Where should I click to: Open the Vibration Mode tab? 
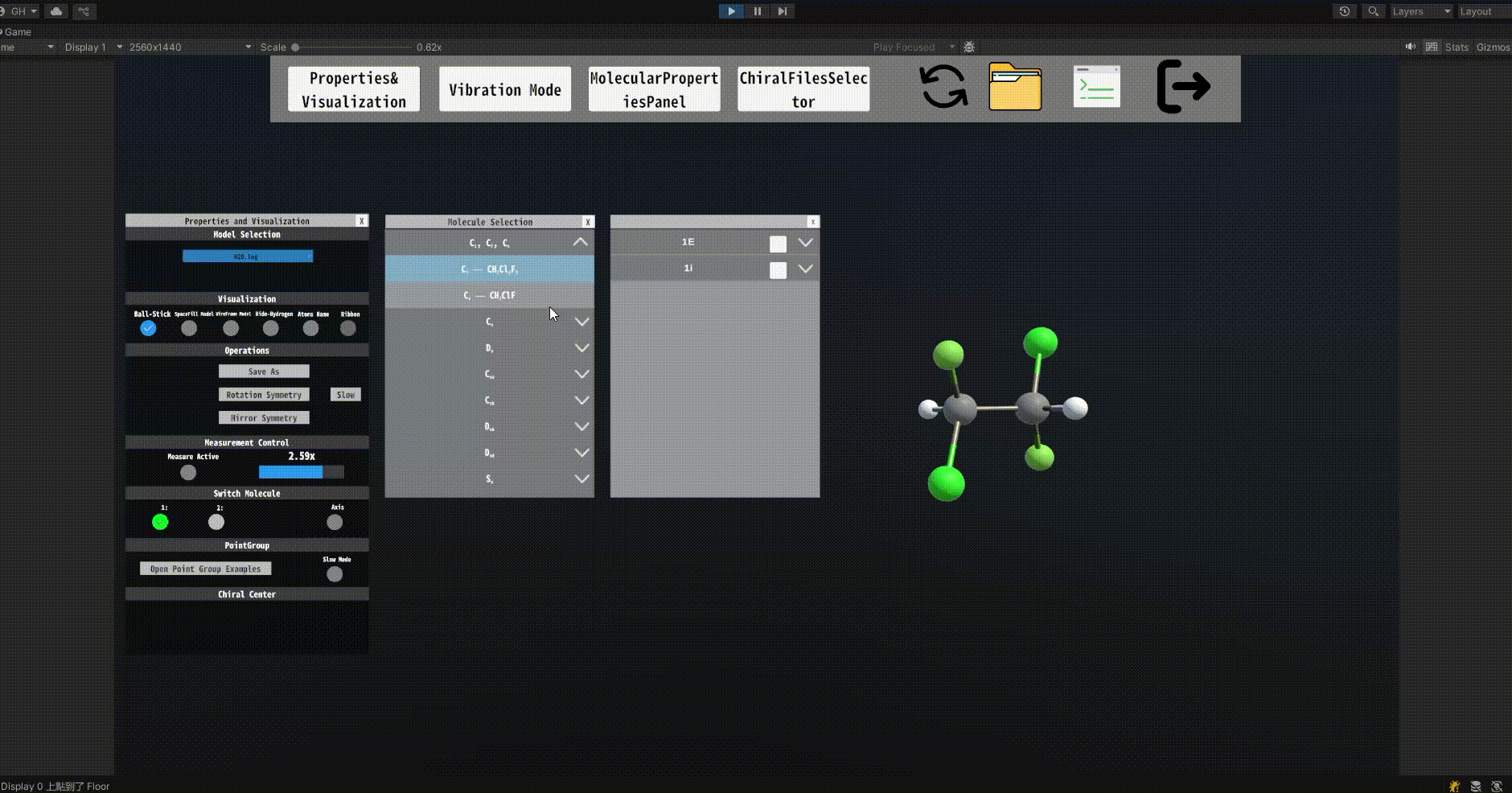[x=505, y=89]
